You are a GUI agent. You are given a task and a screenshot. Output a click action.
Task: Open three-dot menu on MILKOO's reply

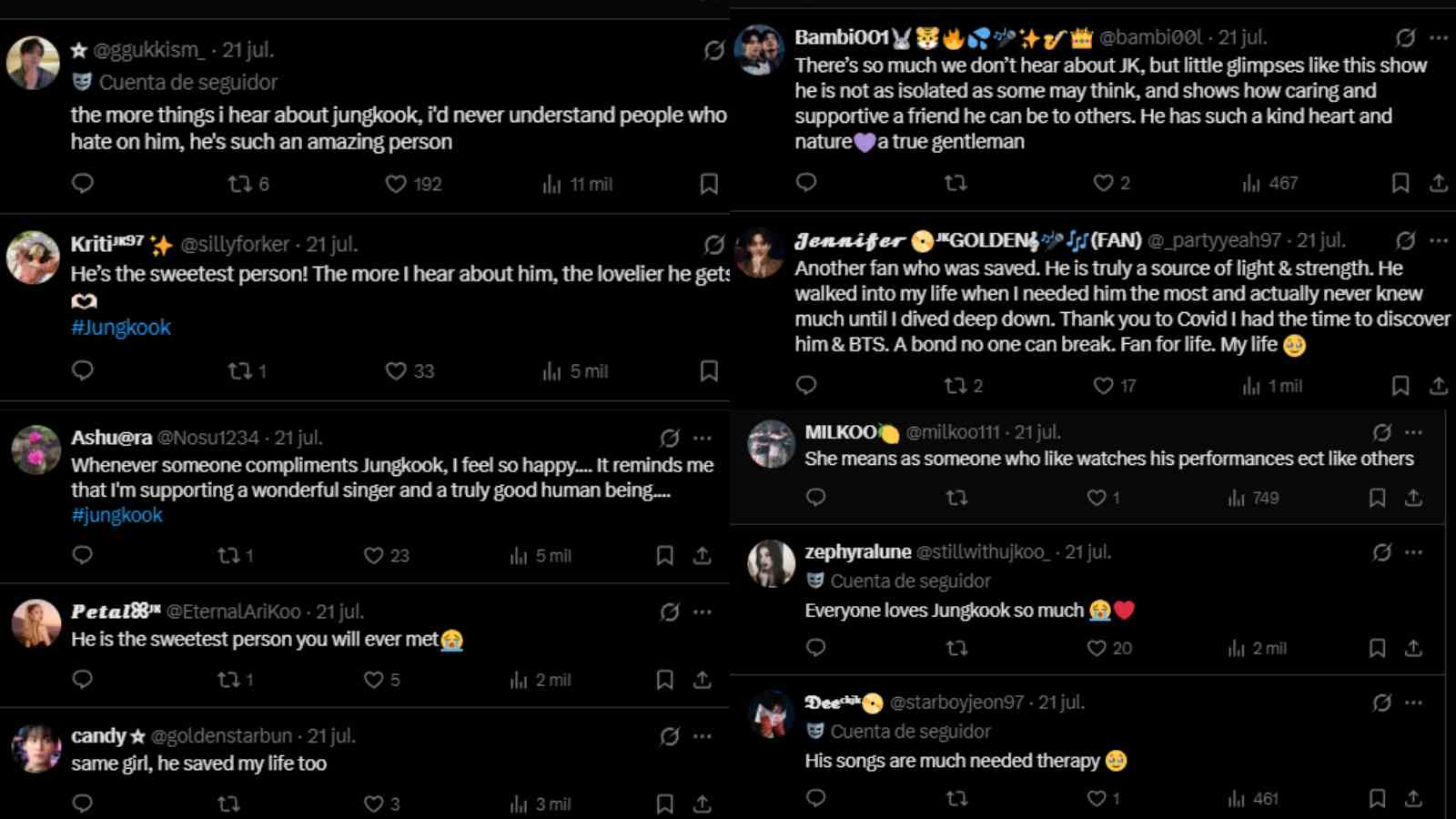tap(1413, 432)
